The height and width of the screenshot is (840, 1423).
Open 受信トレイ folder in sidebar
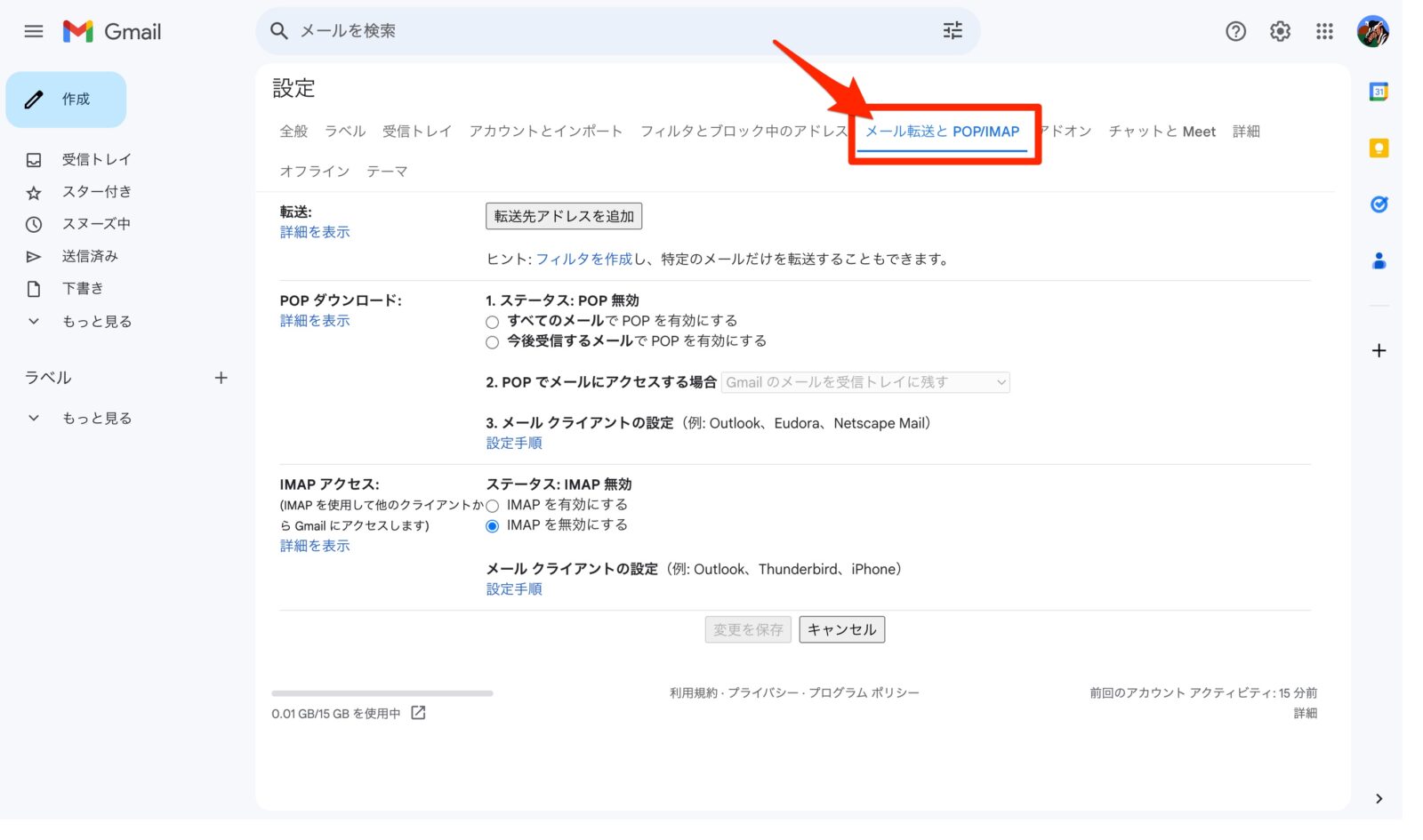[x=96, y=160]
